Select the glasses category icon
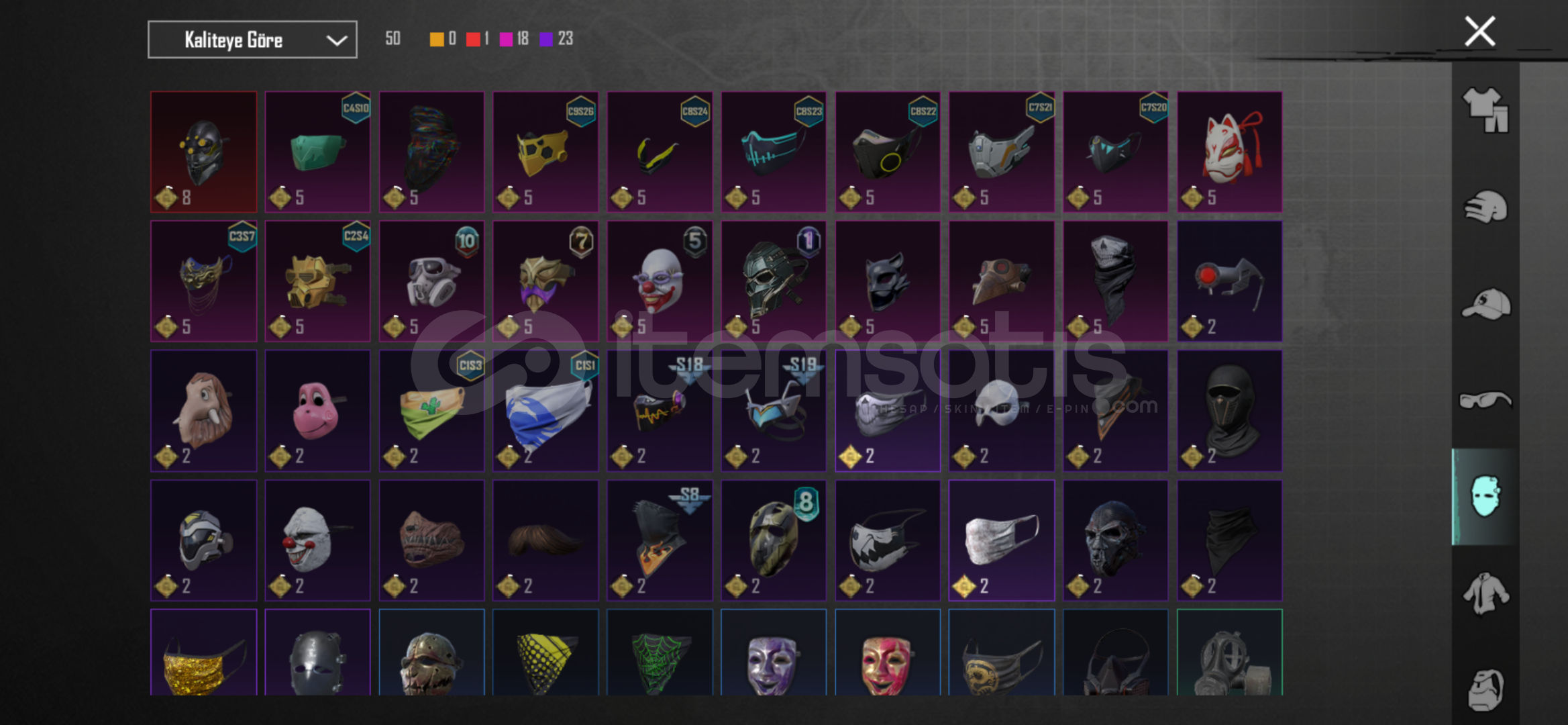This screenshot has height=725, width=1568. (1485, 400)
